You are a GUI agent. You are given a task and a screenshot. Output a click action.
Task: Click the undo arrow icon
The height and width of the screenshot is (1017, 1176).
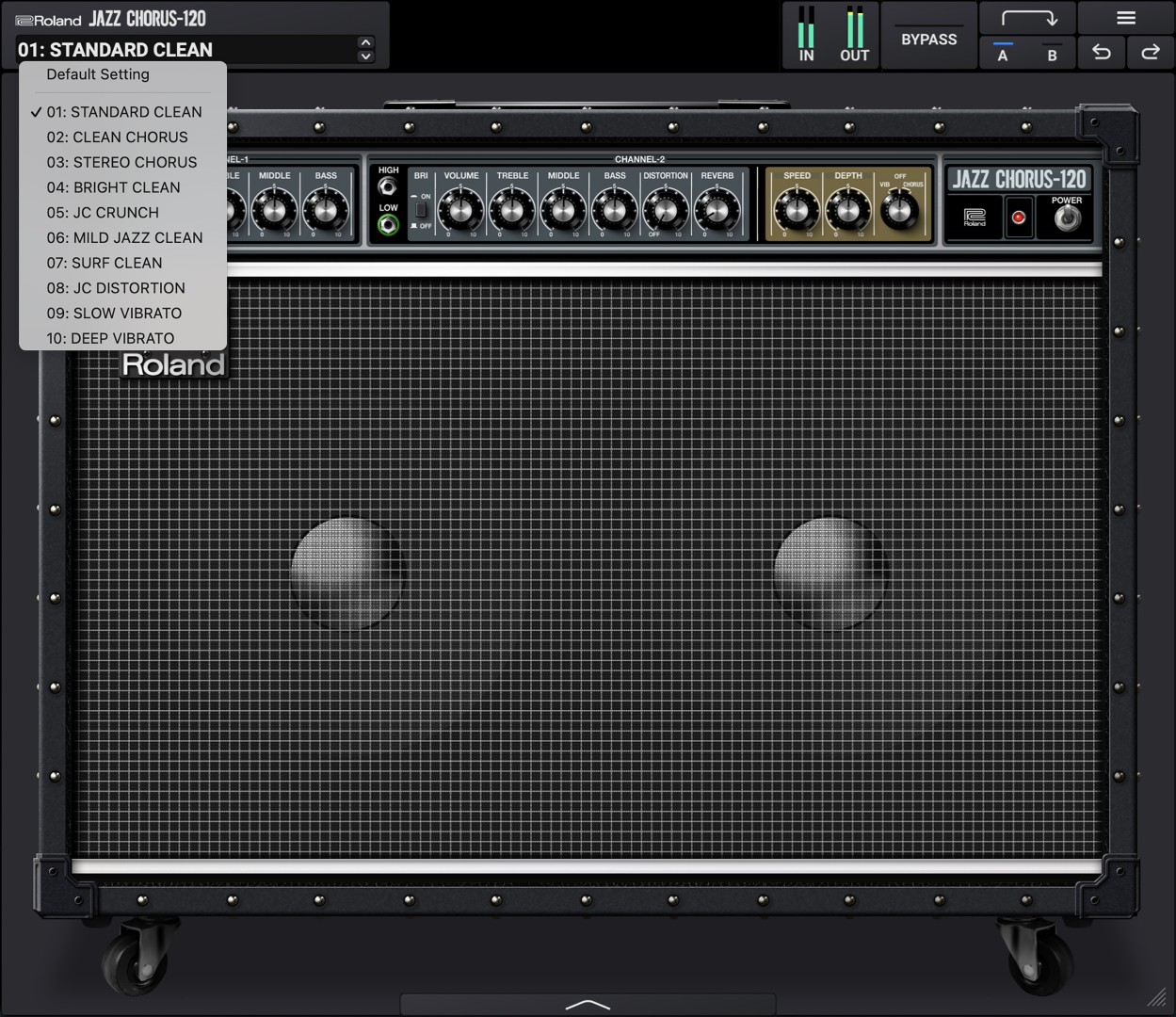[1101, 53]
